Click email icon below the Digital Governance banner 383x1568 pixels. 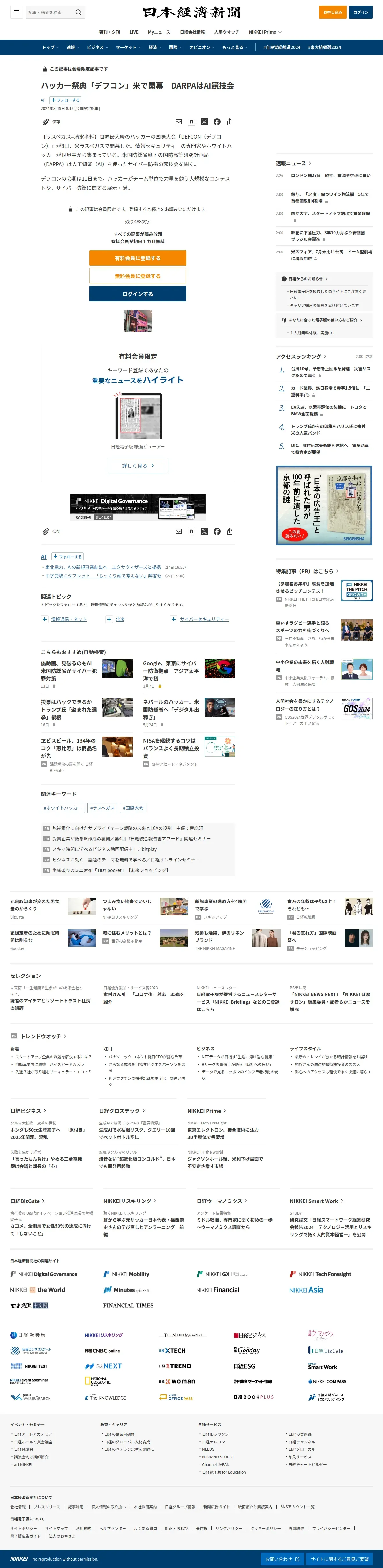(x=179, y=531)
